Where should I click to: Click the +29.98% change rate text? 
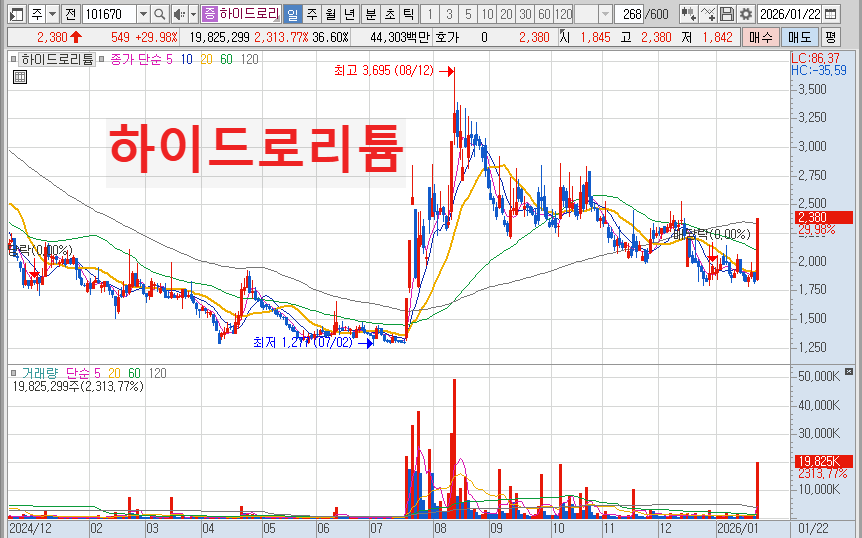pos(157,37)
